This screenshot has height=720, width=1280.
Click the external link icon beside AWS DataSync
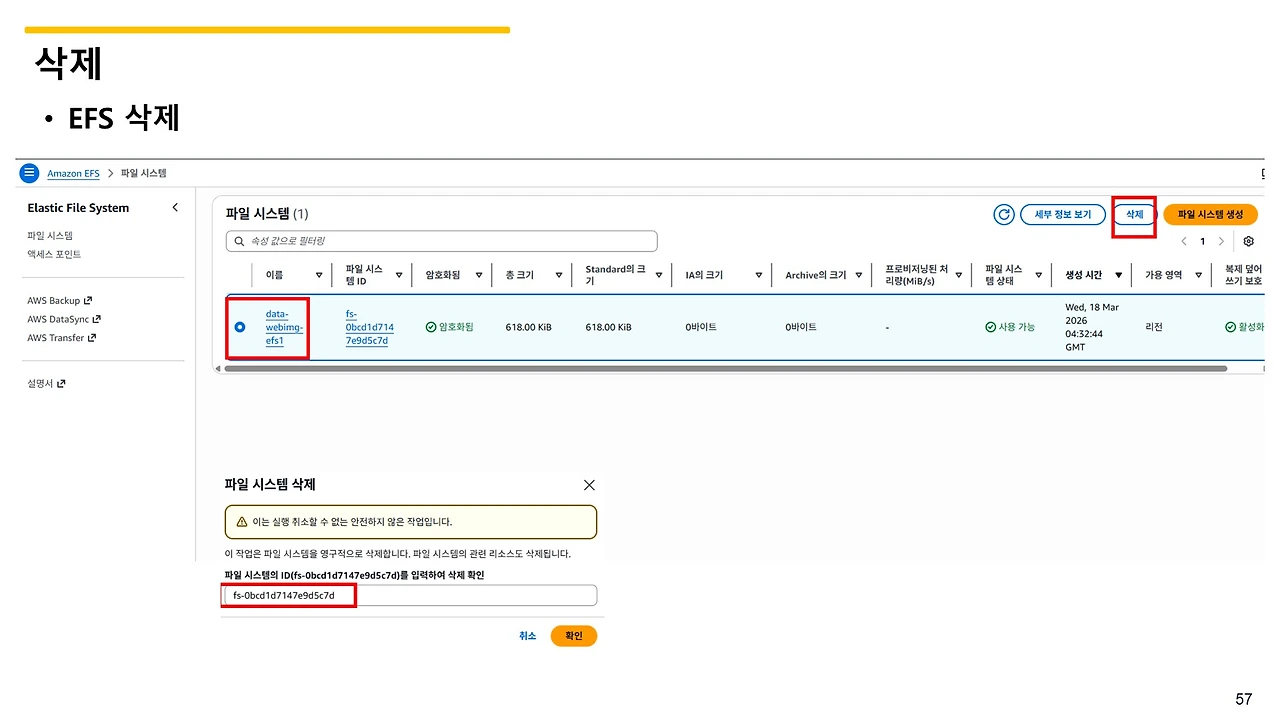[97, 319]
